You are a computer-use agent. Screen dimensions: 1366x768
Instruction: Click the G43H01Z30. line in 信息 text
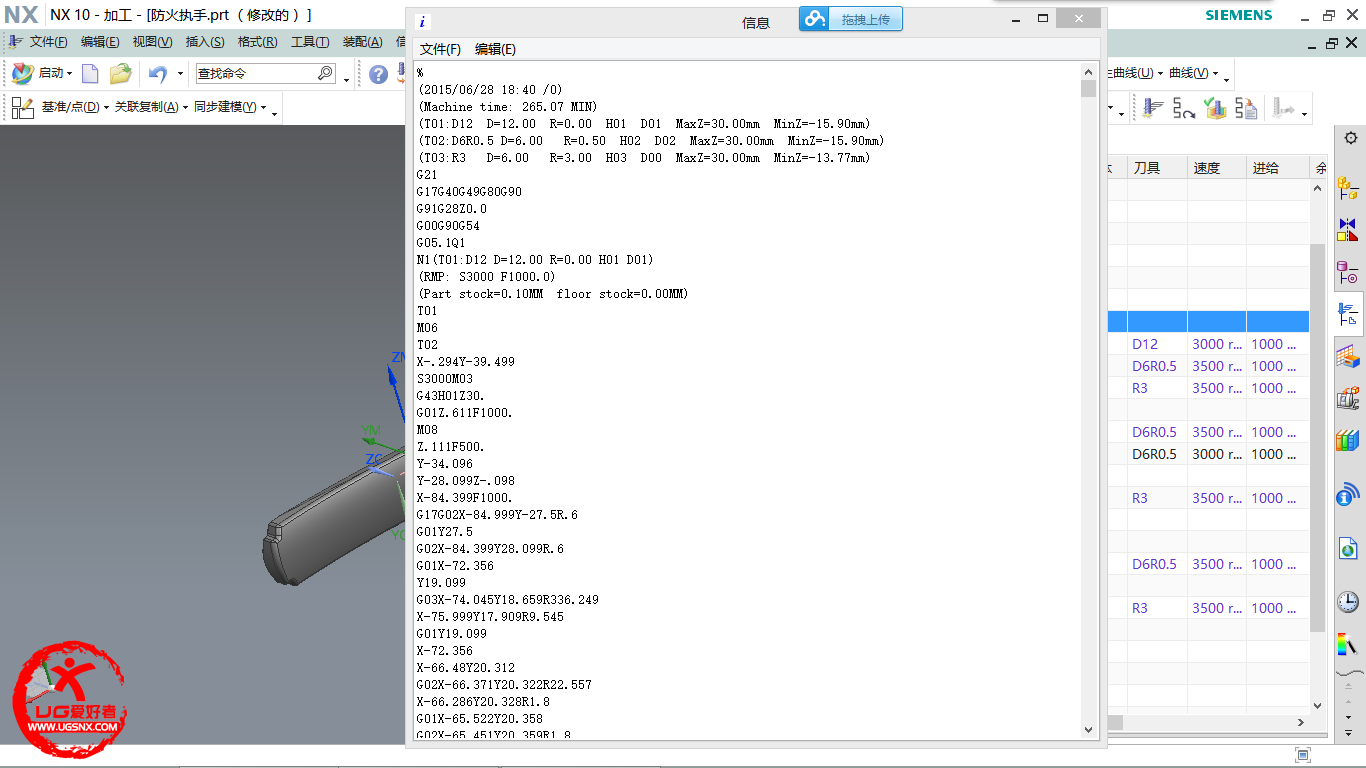tap(451, 396)
